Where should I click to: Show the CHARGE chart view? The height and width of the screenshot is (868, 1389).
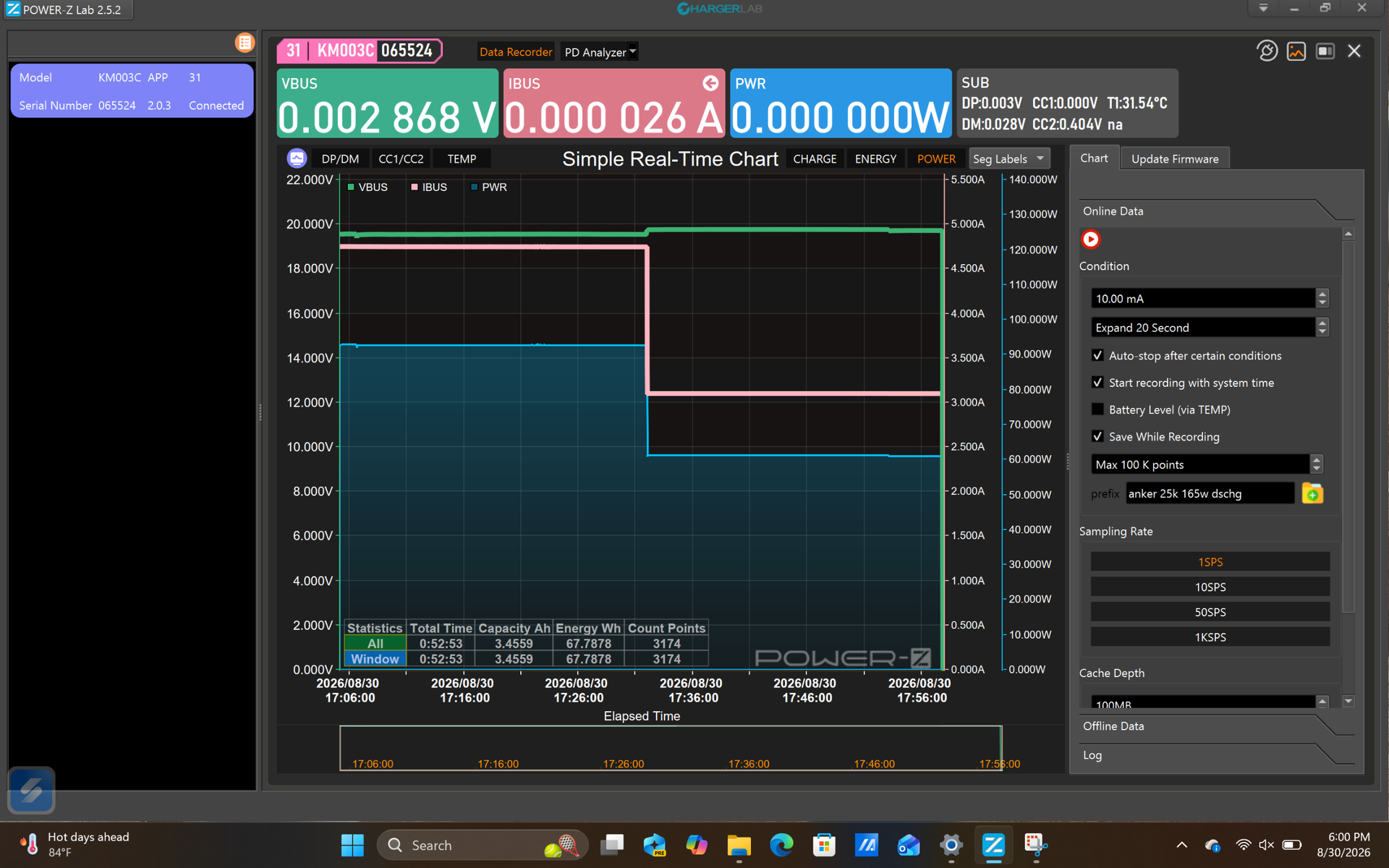pos(815,158)
